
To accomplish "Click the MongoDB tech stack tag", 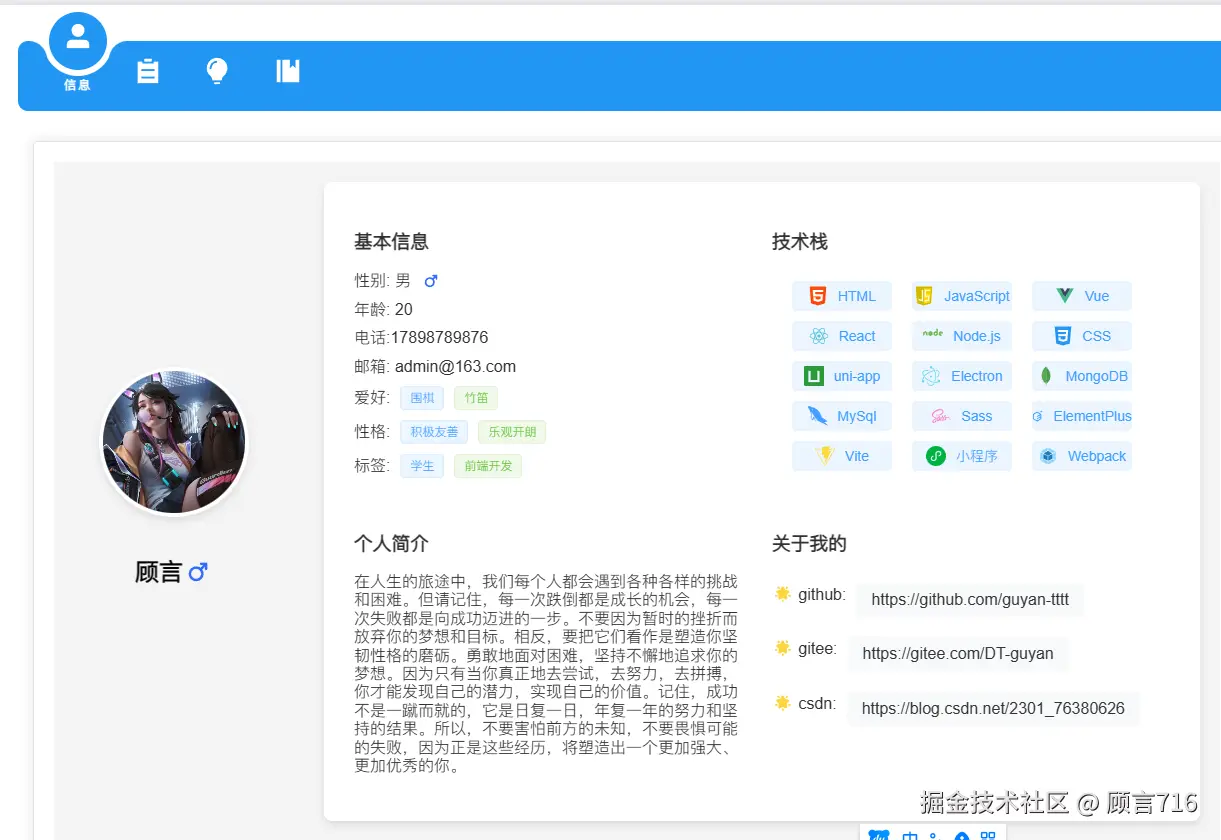I will coord(1081,376).
